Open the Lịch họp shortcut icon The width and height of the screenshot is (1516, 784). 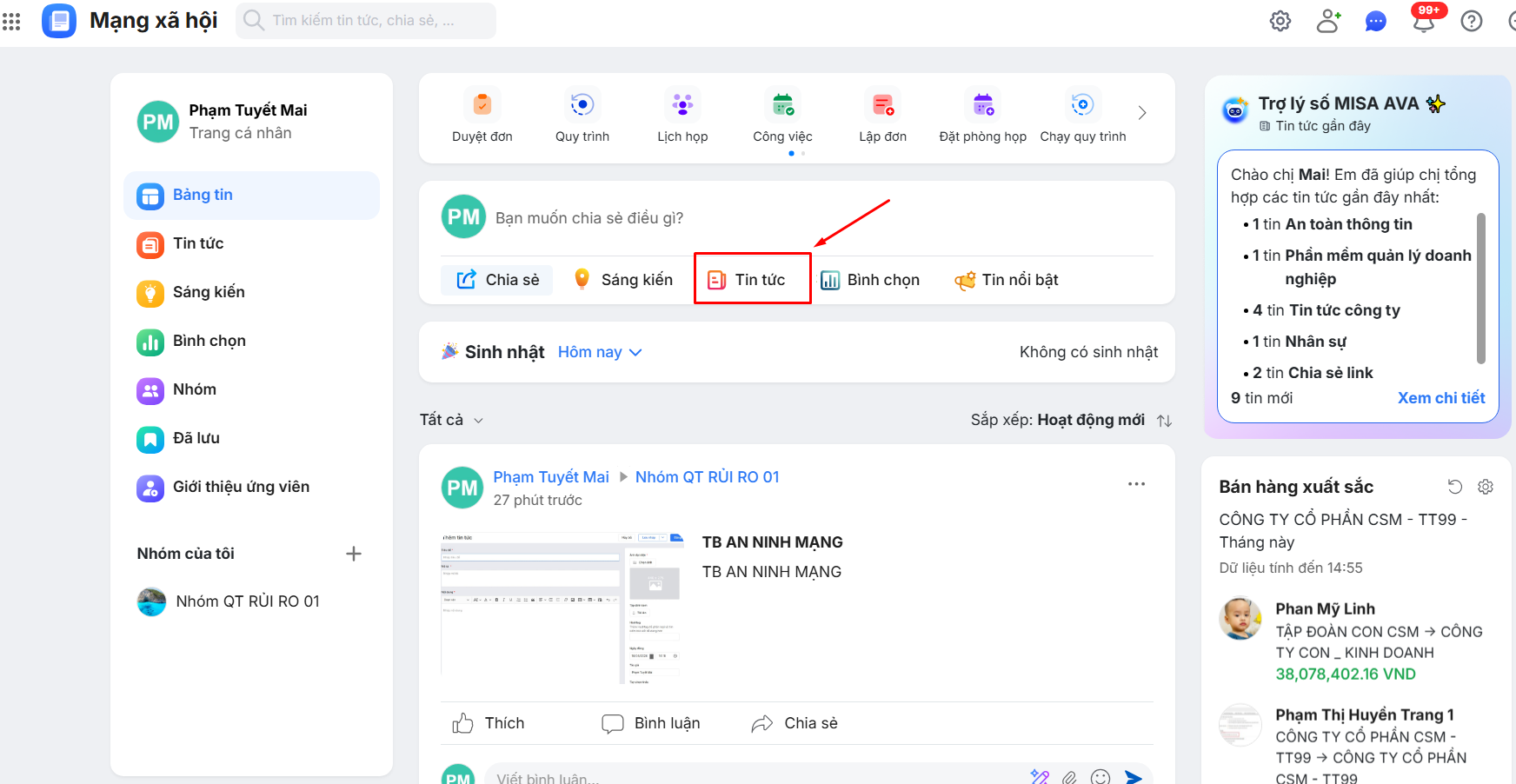[682, 105]
